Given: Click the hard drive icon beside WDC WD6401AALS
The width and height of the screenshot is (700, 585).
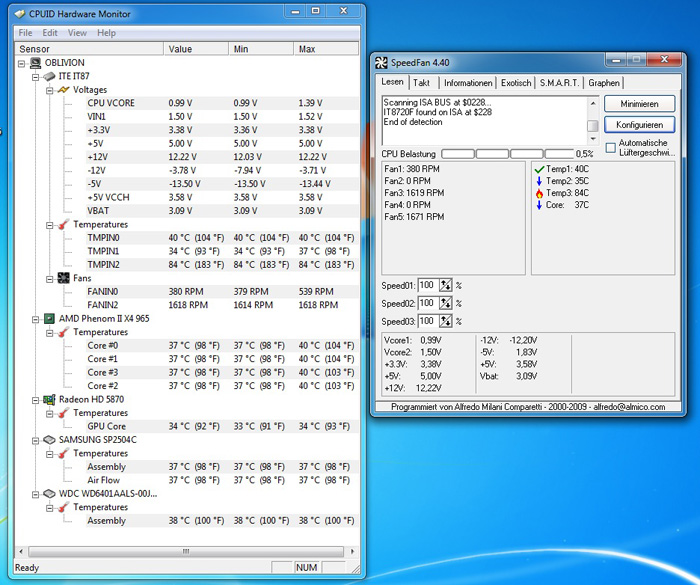Looking at the screenshot, I should click(49, 494).
